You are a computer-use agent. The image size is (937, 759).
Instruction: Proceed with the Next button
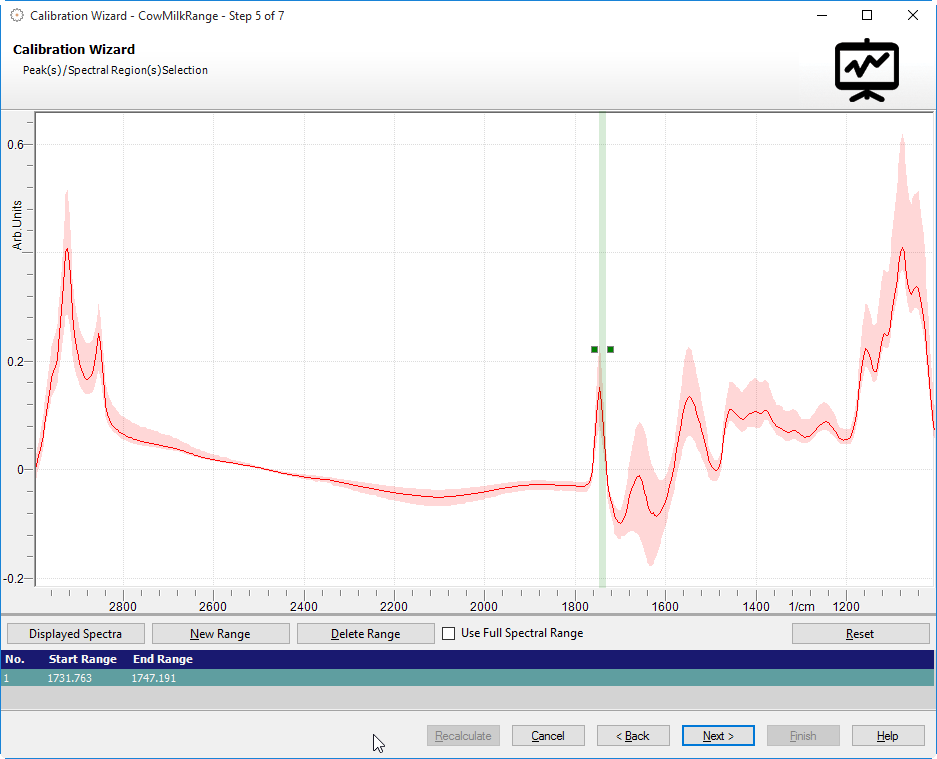pos(718,736)
